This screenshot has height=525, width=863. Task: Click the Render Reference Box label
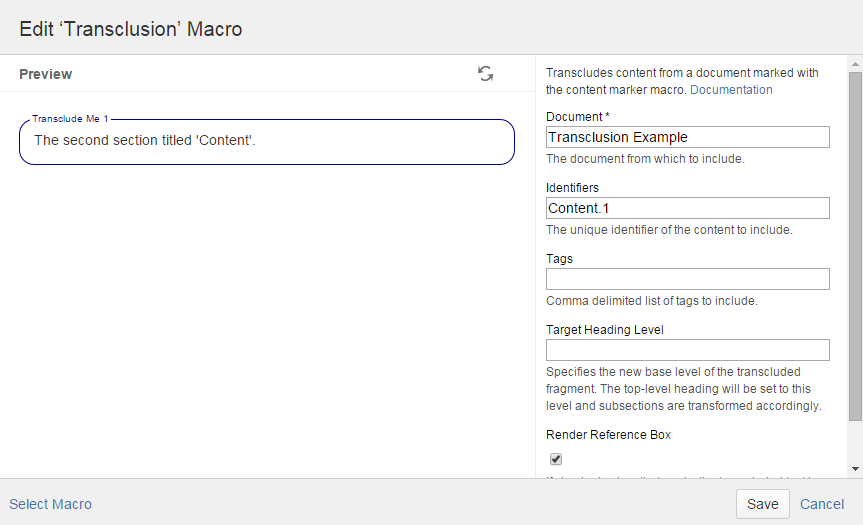[x=608, y=435]
